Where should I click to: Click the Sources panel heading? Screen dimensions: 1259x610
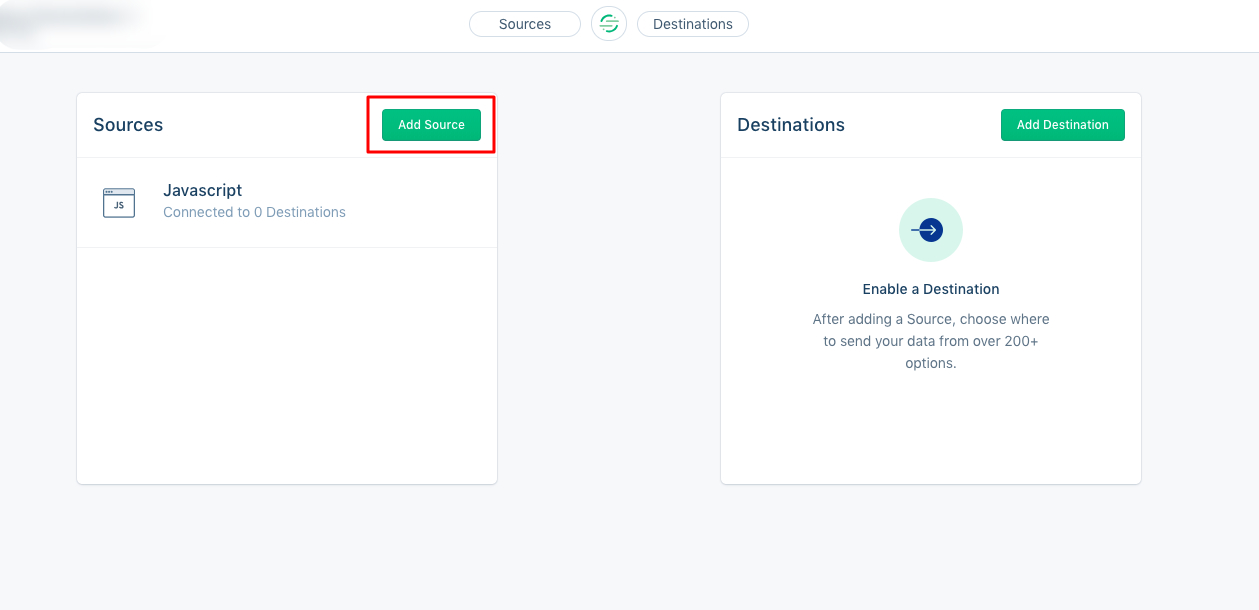[128, 125]
